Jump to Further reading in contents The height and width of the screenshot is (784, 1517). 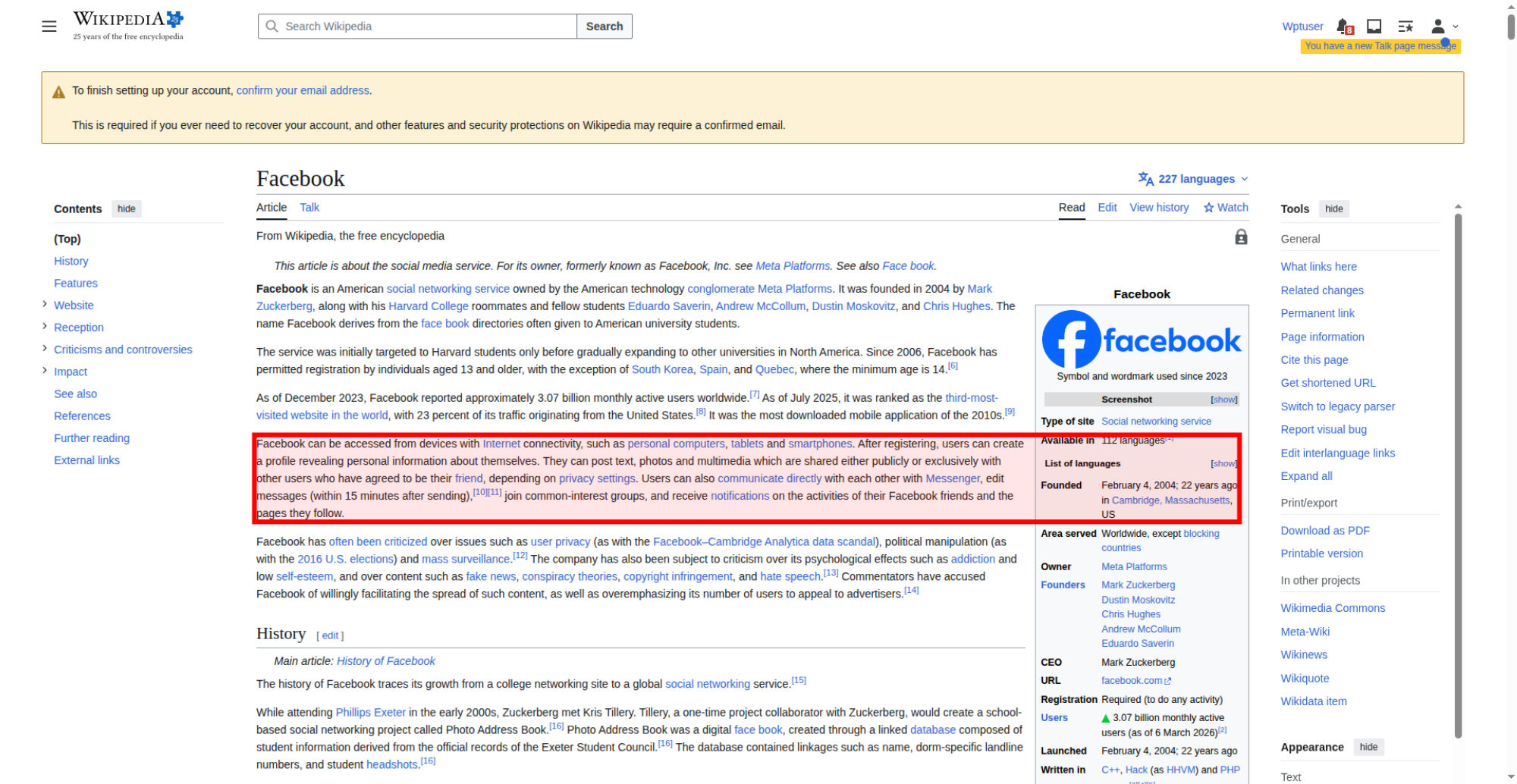click(x=92, y=437)
